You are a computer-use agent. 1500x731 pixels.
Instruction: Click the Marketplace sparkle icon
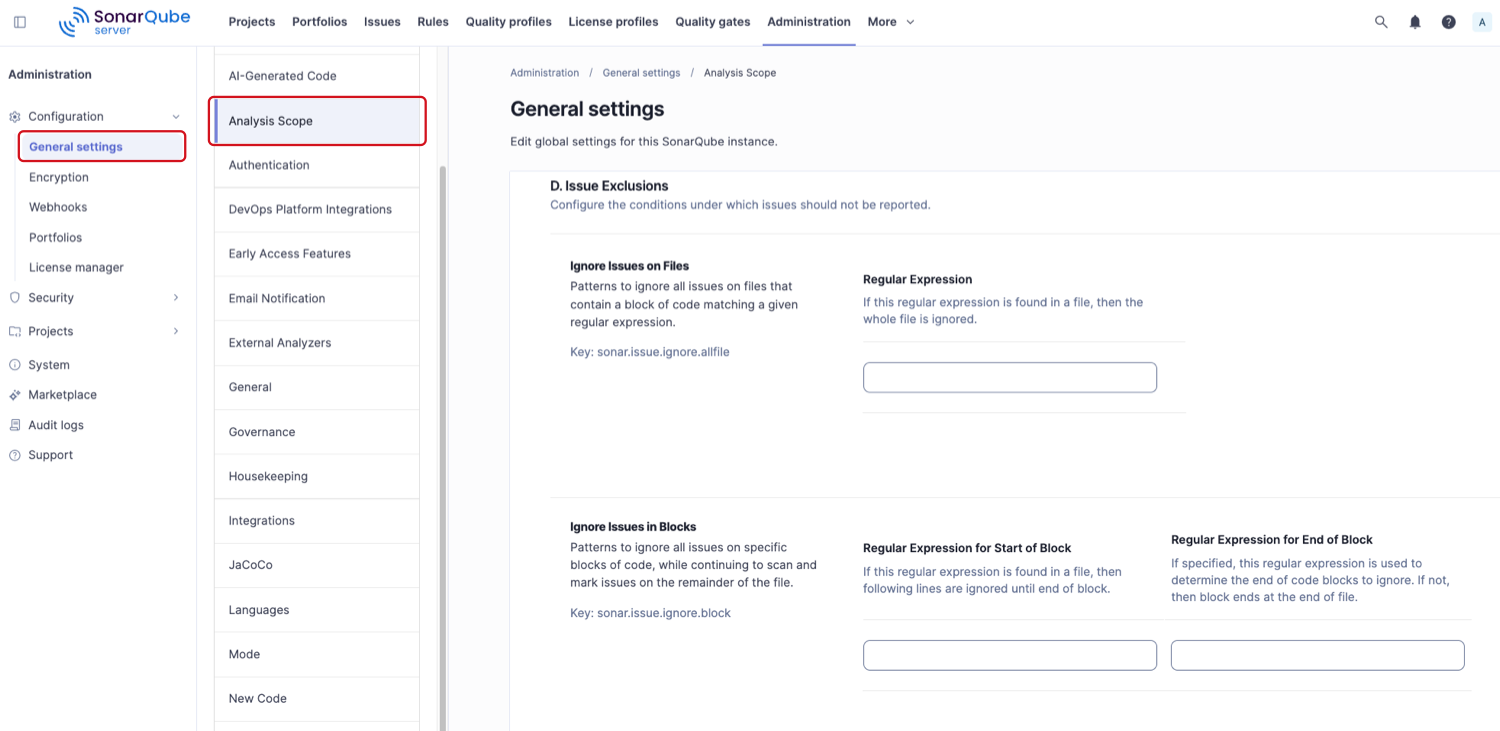(x=14, y=395)
